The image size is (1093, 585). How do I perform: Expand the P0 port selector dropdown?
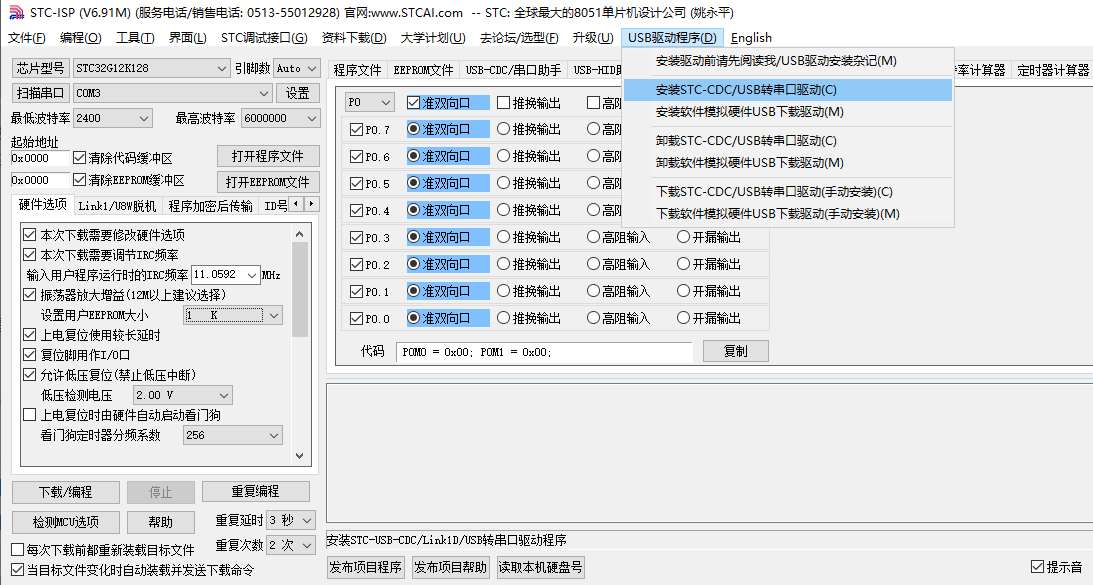pos(386,102)
